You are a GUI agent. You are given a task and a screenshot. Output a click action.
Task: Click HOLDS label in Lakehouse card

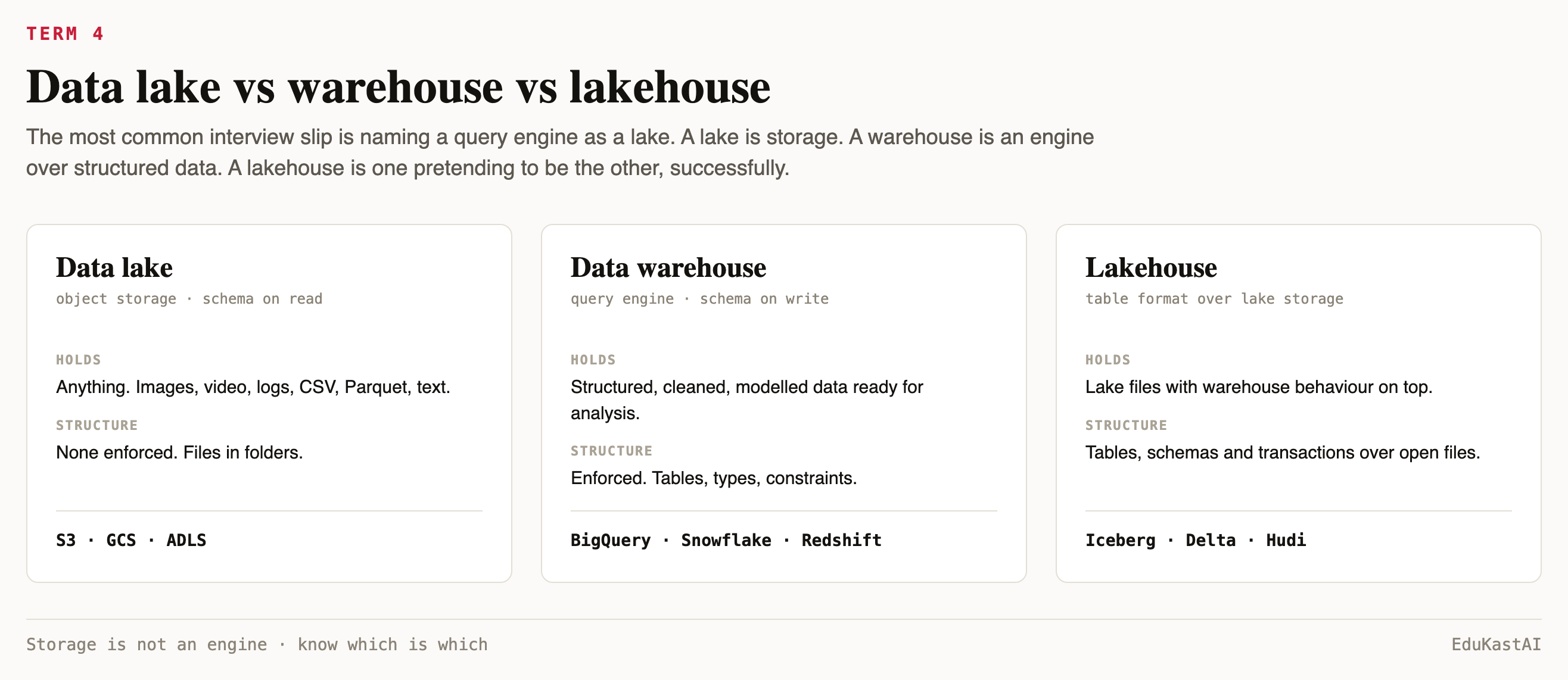[x=1108, y=360]
